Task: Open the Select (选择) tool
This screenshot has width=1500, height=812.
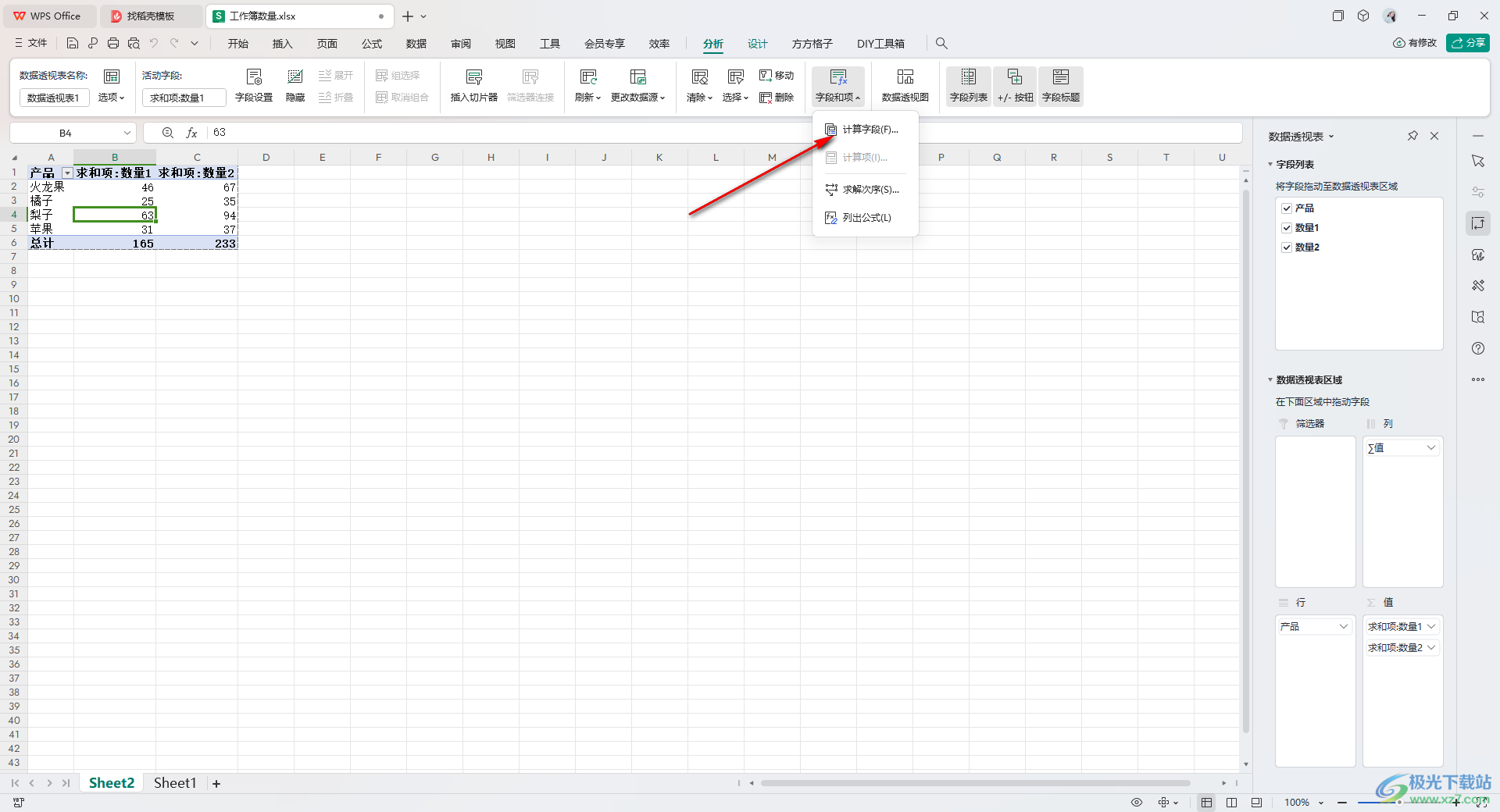Action: 735,86
